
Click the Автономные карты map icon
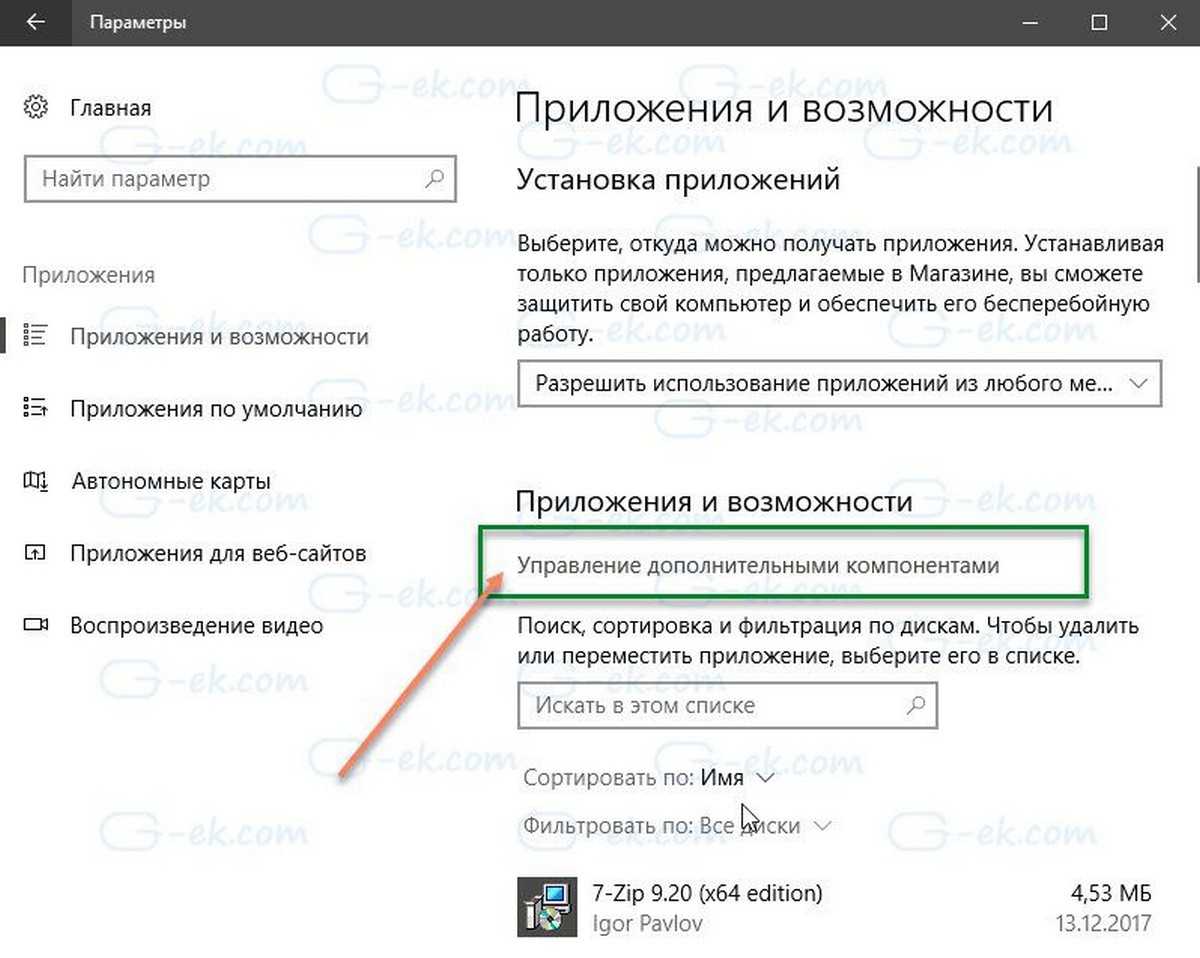35,481
